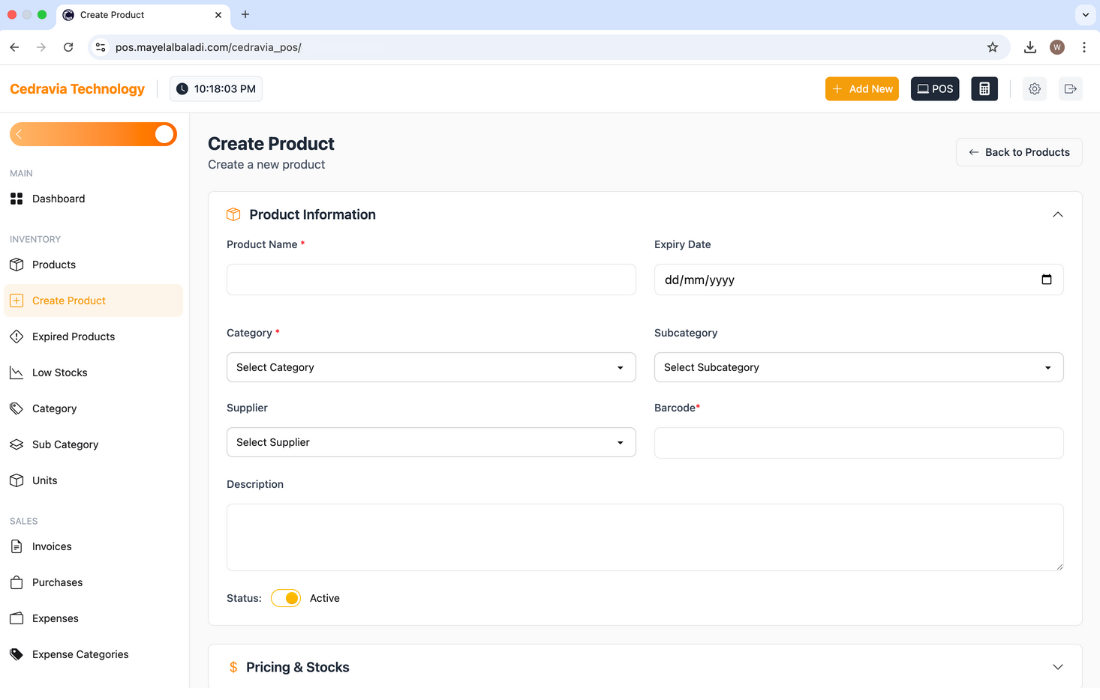Screen dimensions: 1100x700
Task: Toggle the Active status switch
Action: click(286, 598)
